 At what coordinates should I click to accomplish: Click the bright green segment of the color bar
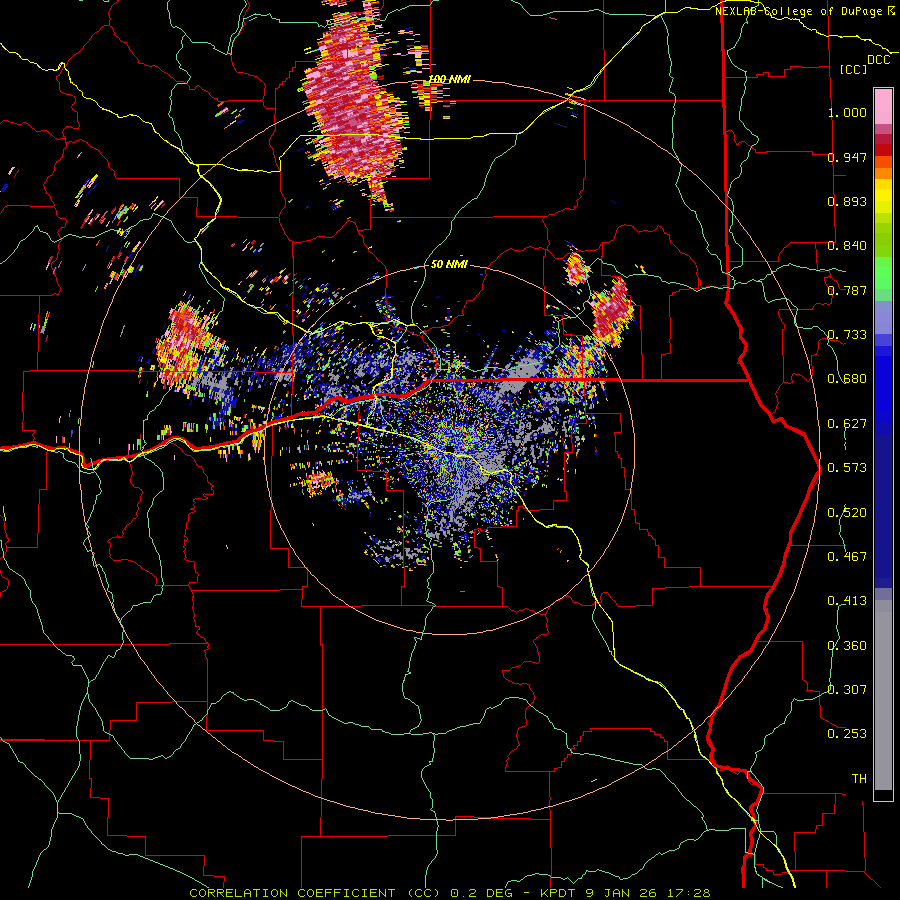tap(883, 273)
